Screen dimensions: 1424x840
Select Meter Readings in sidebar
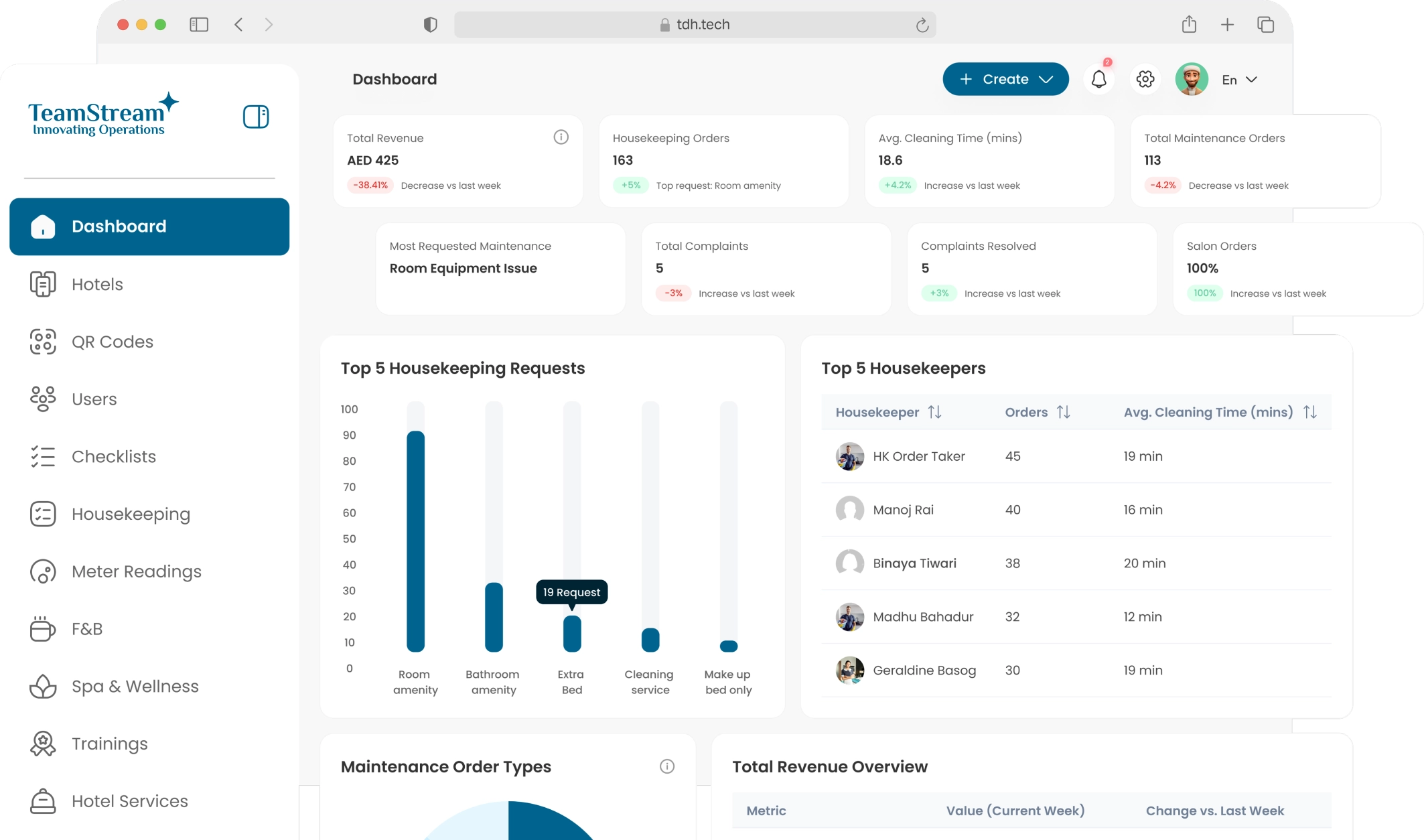[x=136, y=571]
